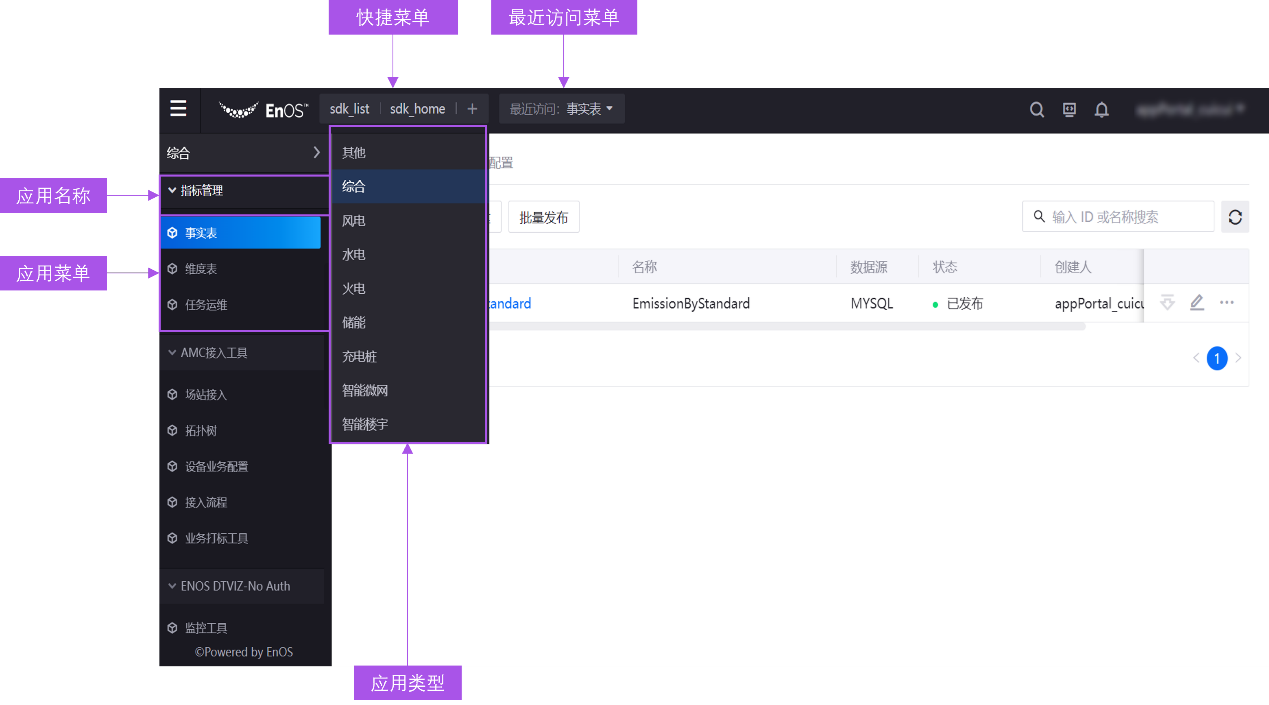
Task: Click the hamburger menu icon top left
Action: coord(178,108)
